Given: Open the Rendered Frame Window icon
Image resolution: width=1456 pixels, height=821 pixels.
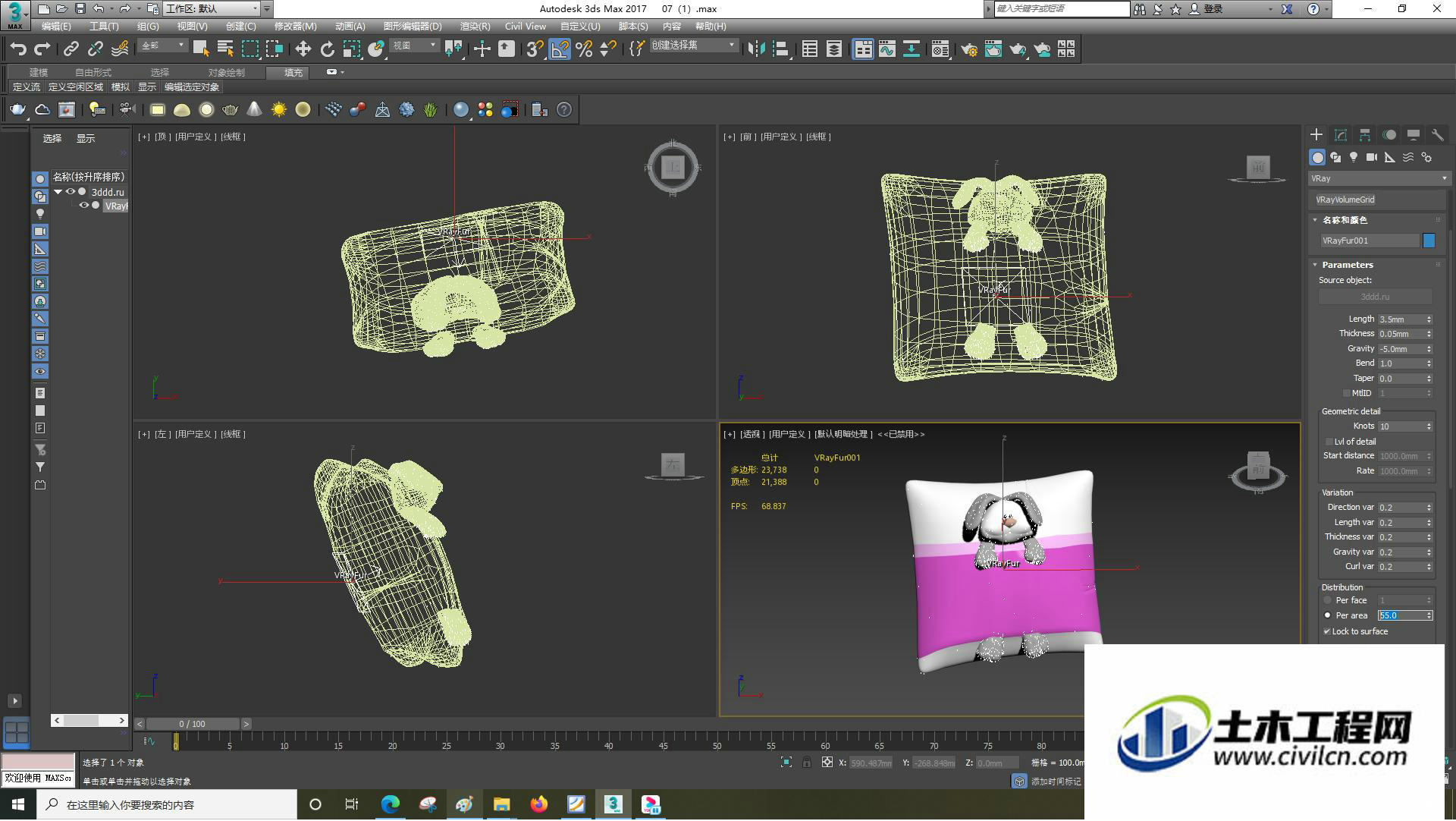Looking at the screenshot, I should pos(993,49).
